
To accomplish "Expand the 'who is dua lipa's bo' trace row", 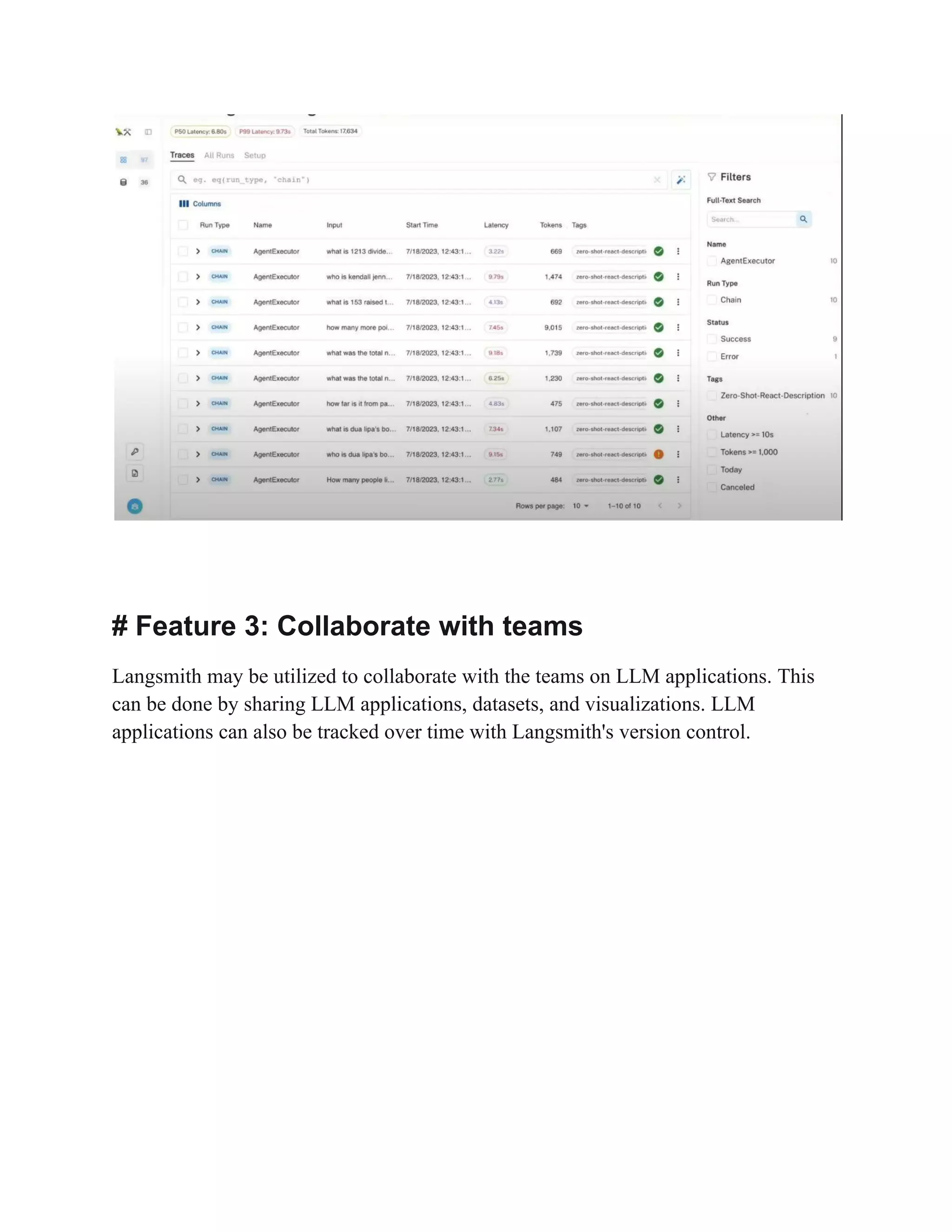I will coord(198,455).
